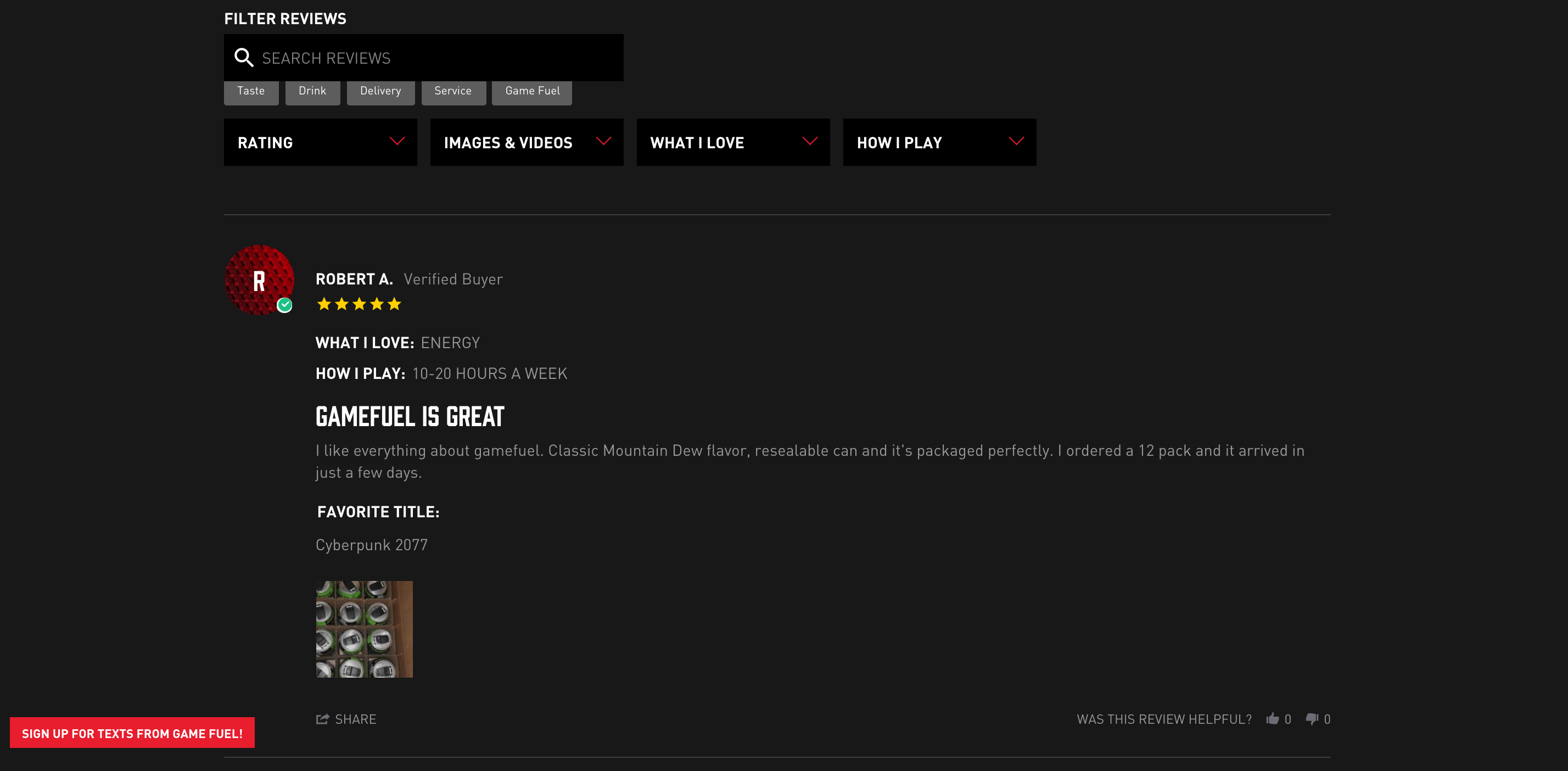Click the Share link text

pyautogui.click(x=355, y=719)
